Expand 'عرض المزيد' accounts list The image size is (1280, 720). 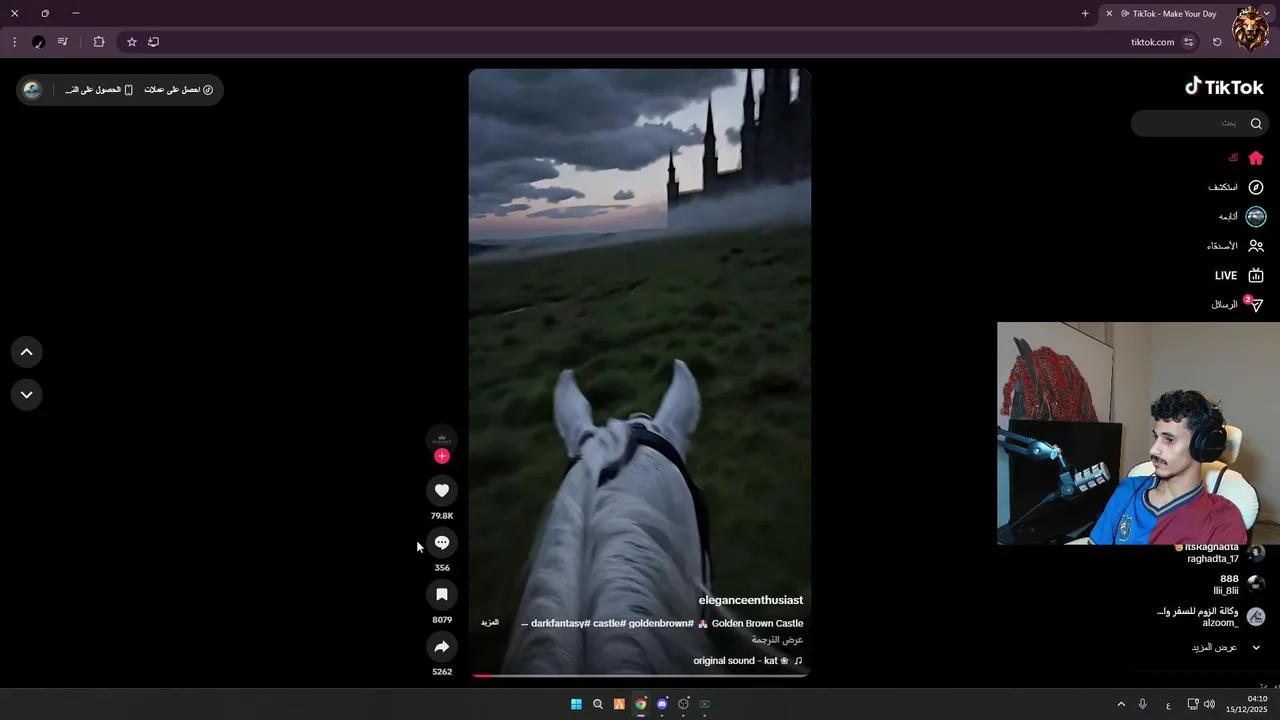[1226, 647]
